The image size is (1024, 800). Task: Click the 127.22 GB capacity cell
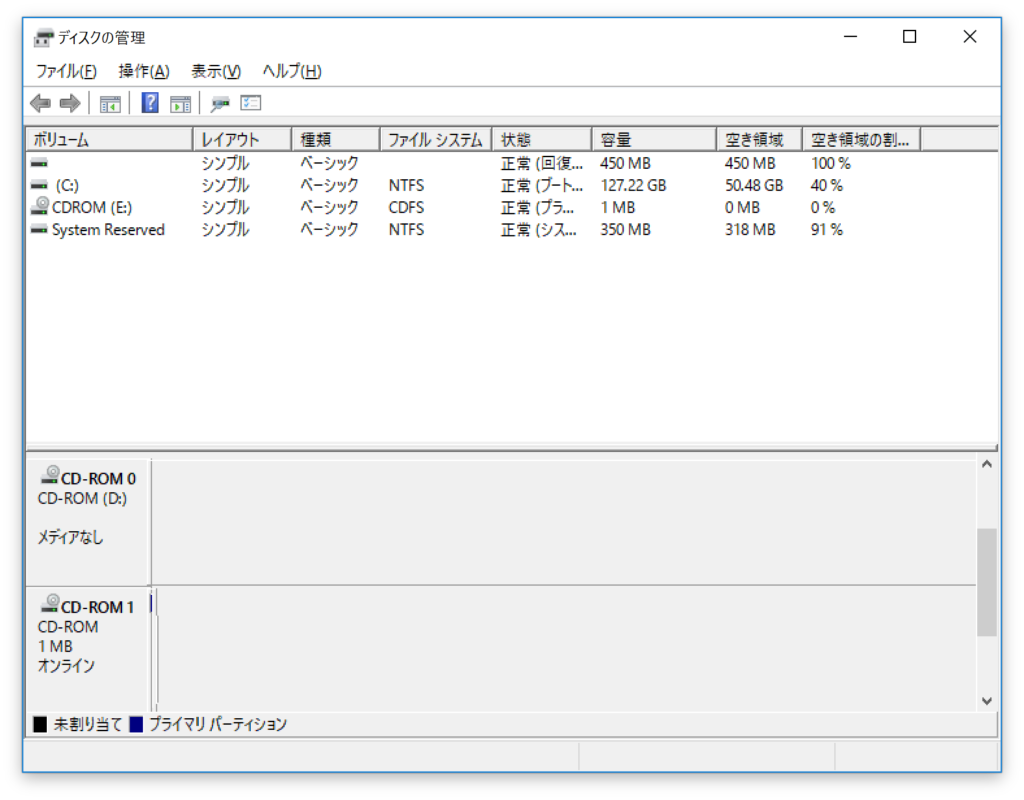633,185
